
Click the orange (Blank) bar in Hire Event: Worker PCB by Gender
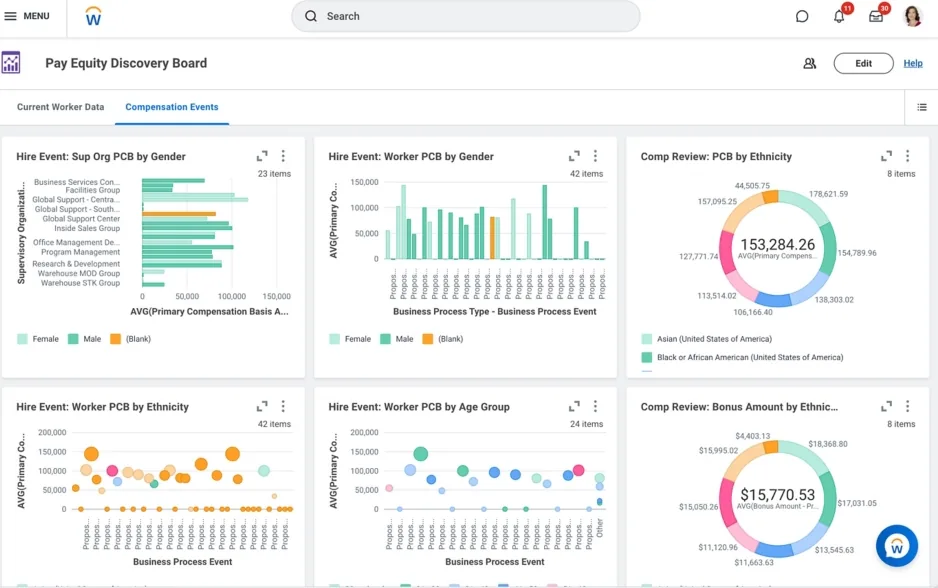pyautogui.click(x=492, y=238)
